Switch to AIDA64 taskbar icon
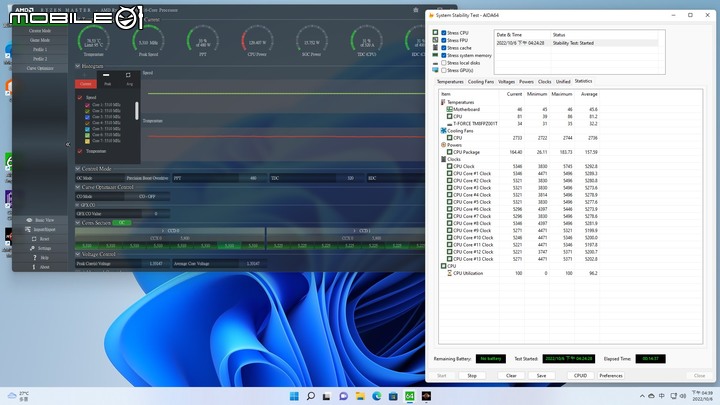The image size is (720, 405). point(410,396)
